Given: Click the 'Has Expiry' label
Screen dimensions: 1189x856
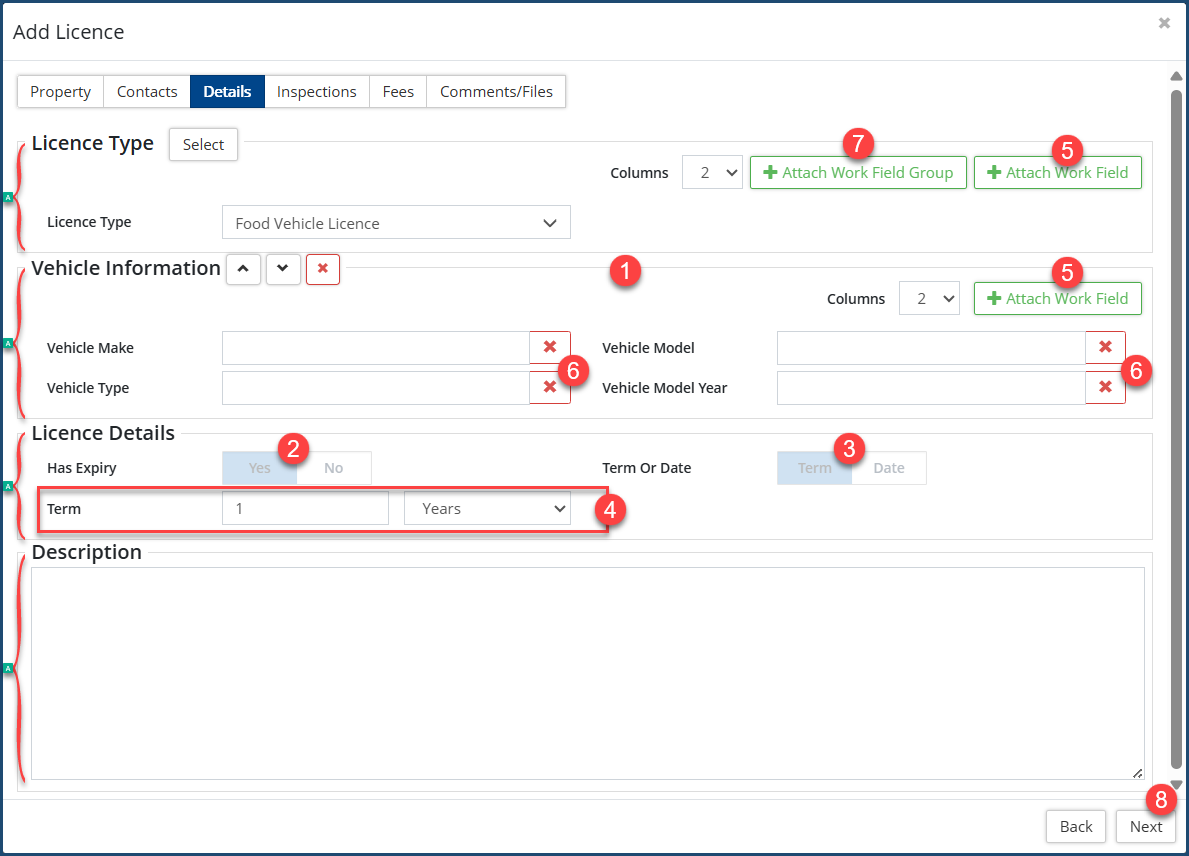Looking at the screenshot, I should coord(82,468).
